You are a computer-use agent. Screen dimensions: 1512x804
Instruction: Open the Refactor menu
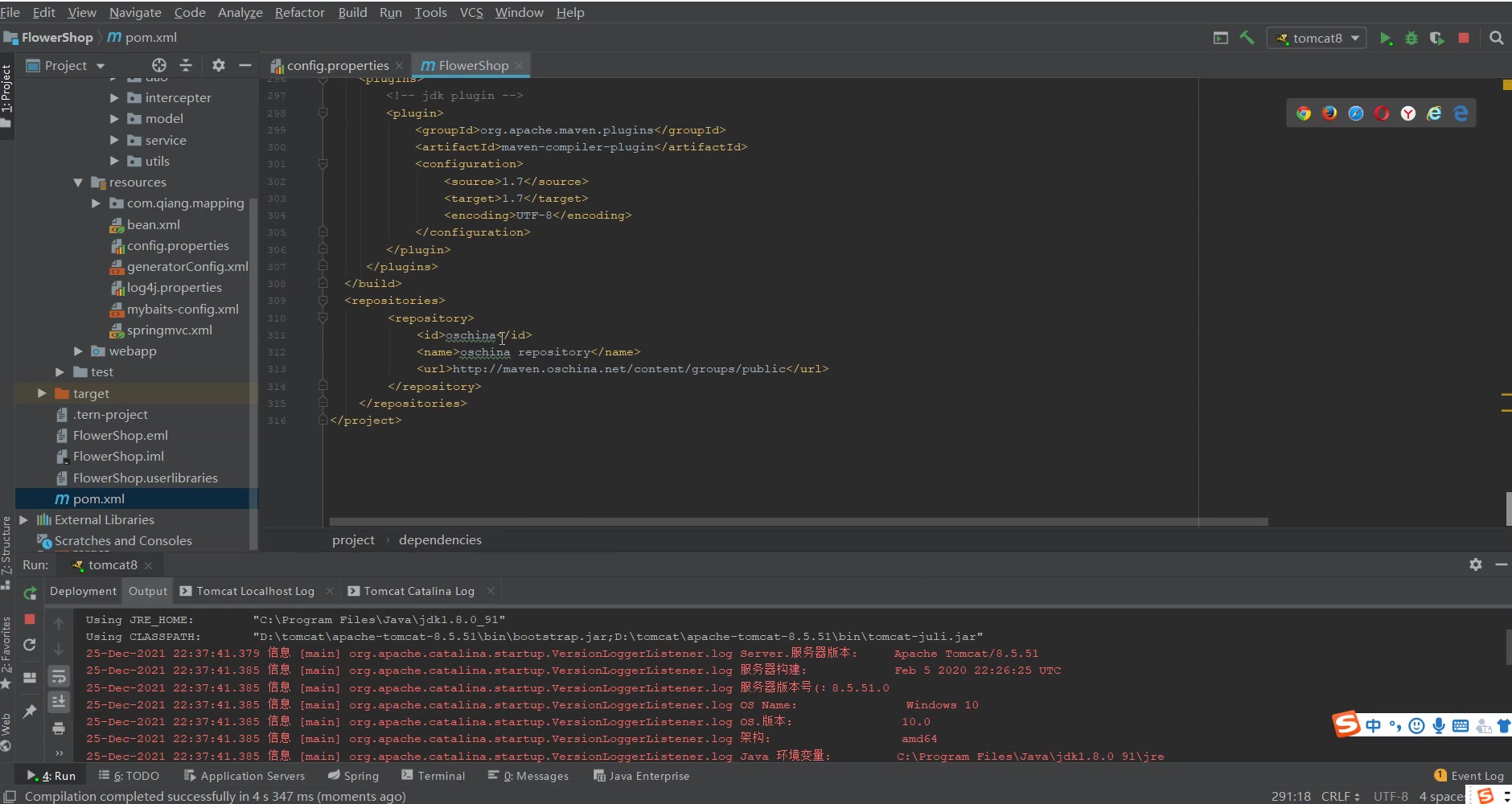click(x=299, y=12)
